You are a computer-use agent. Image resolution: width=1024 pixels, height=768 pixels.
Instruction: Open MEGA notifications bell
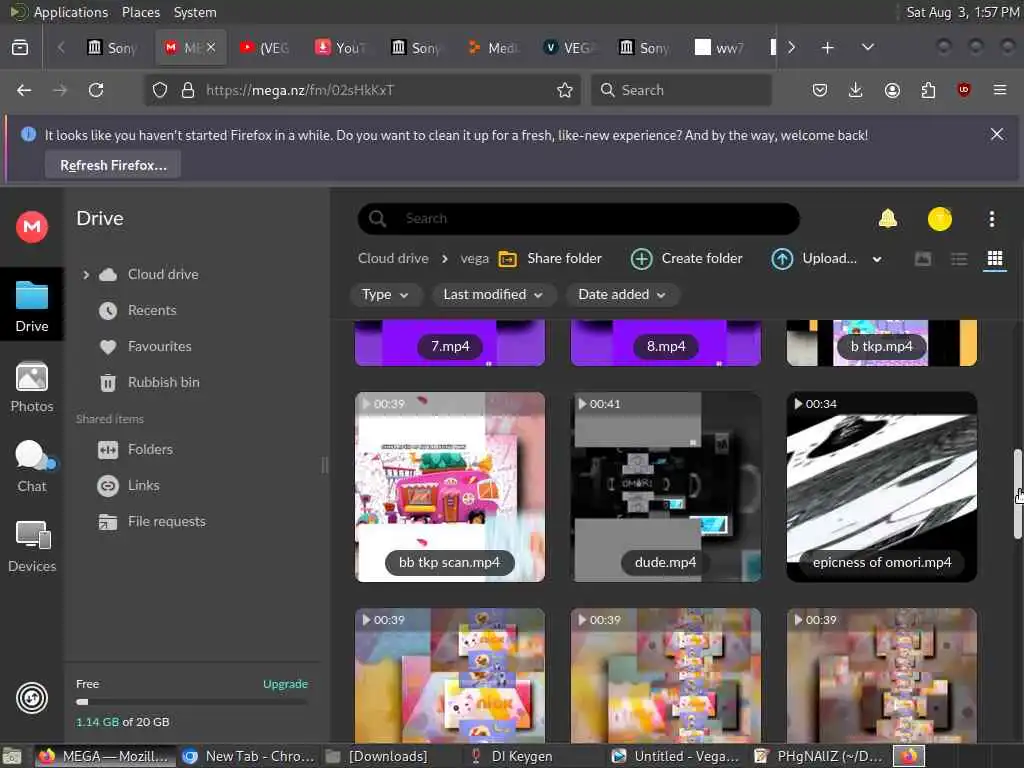pyautogui.click(x=888, y=219)
